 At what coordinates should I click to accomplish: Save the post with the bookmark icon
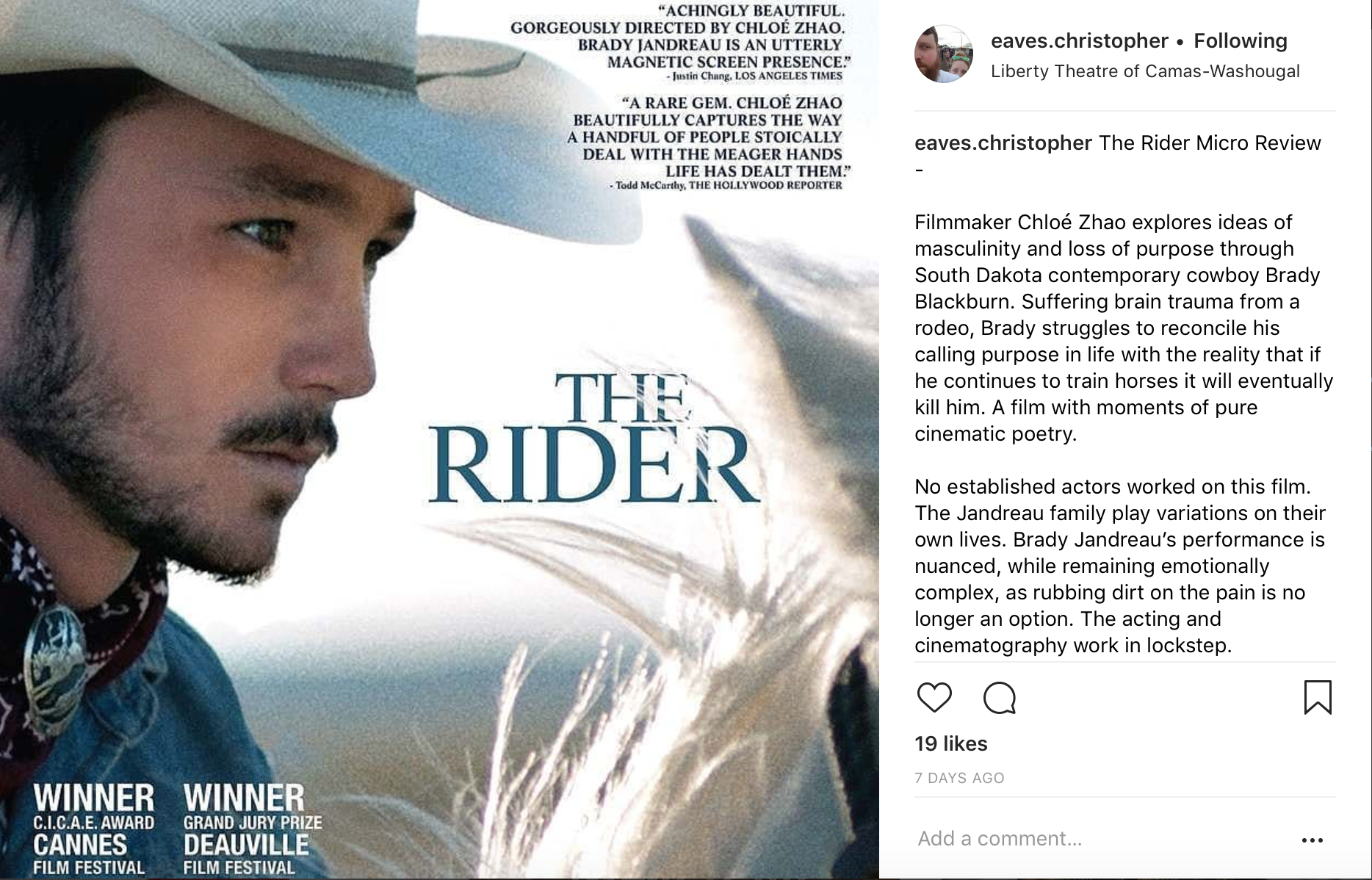pyautogui.click(x=1318, y=697)
